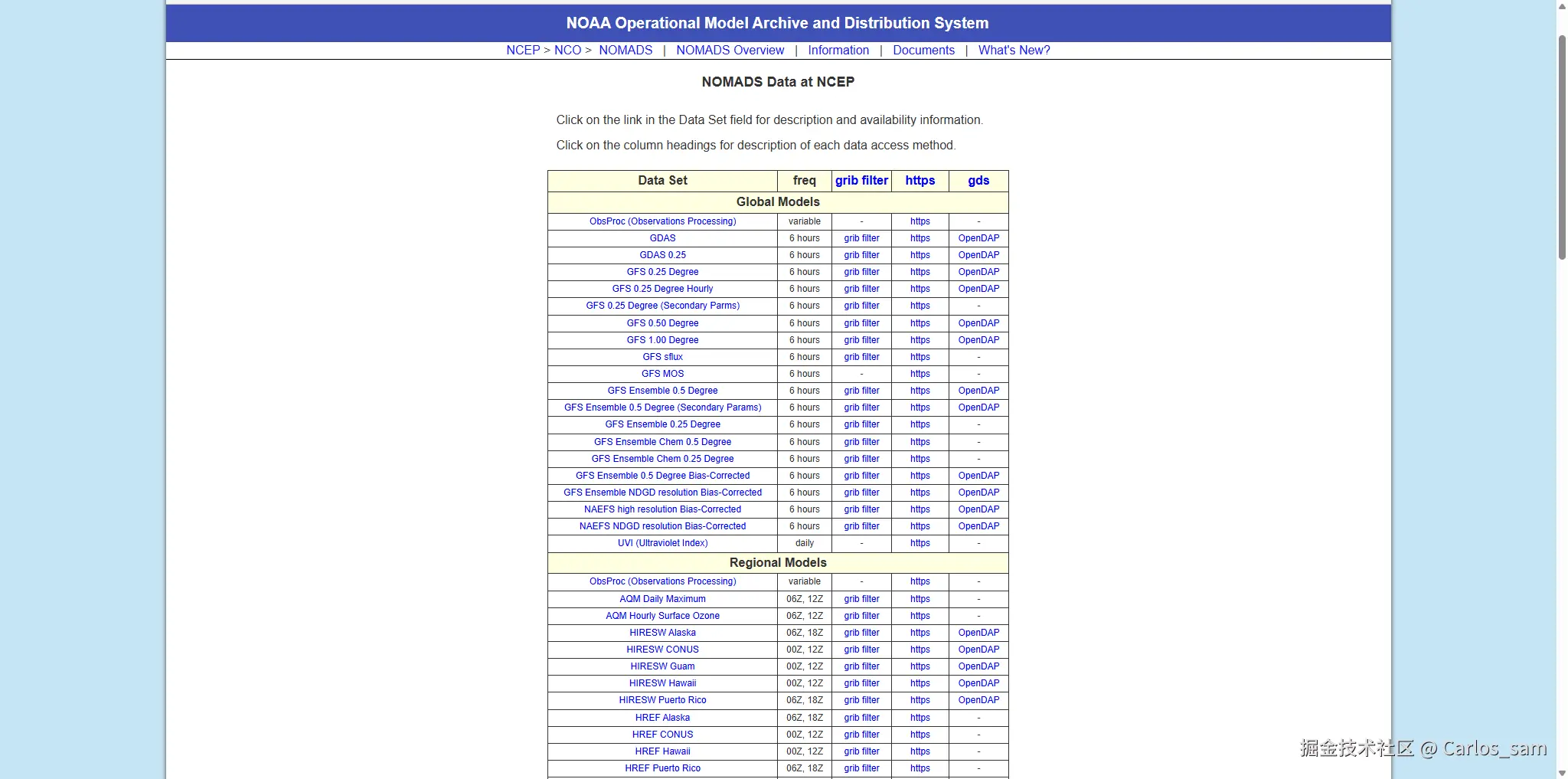Screen dimensions: 1568x779
Task: Click the vertical page scrollbar thumb
Action: (1562, 147)
